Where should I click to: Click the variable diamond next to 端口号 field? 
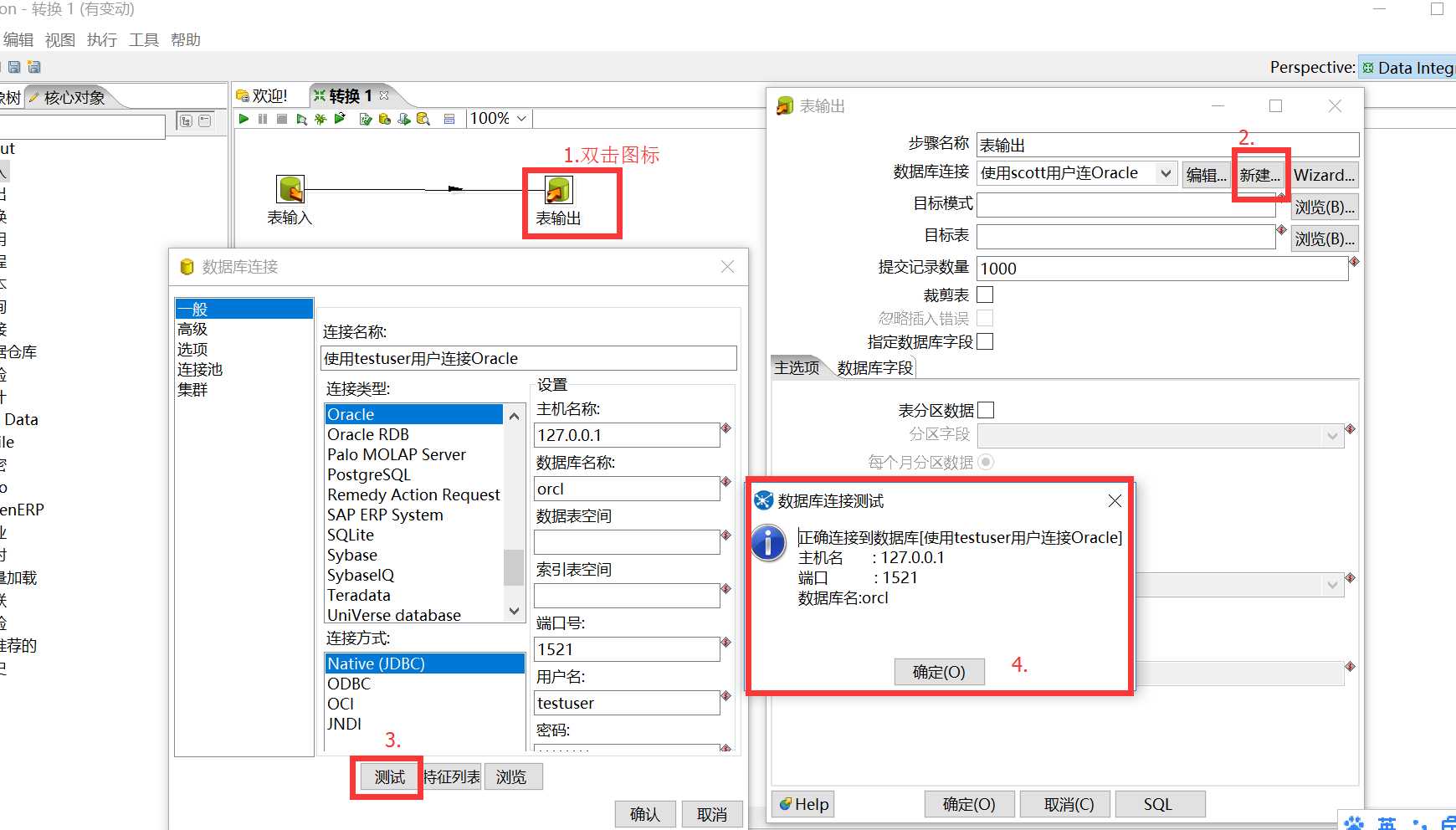pos(726,643)
